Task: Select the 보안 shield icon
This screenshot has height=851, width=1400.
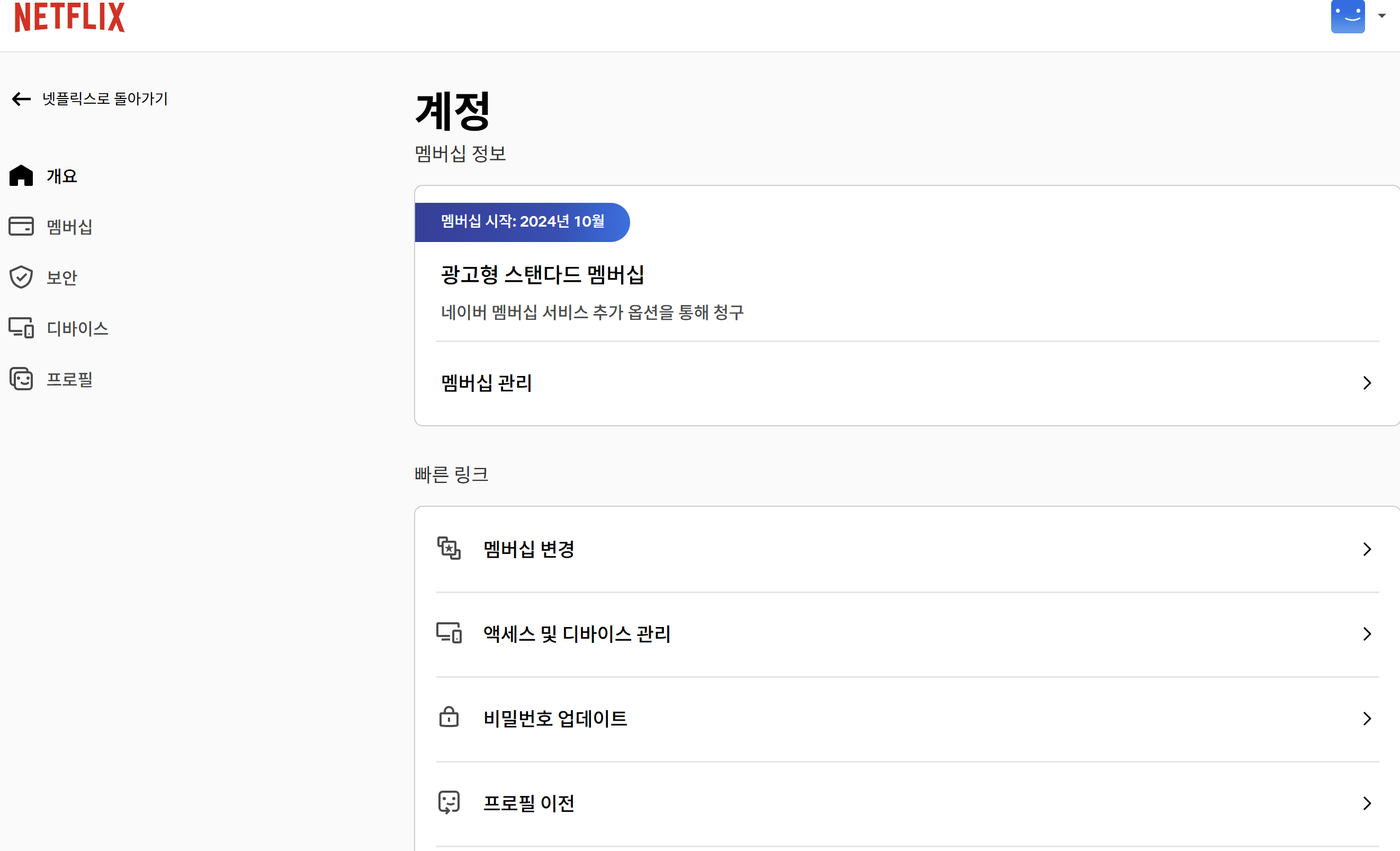Action: tap(21, 277)
